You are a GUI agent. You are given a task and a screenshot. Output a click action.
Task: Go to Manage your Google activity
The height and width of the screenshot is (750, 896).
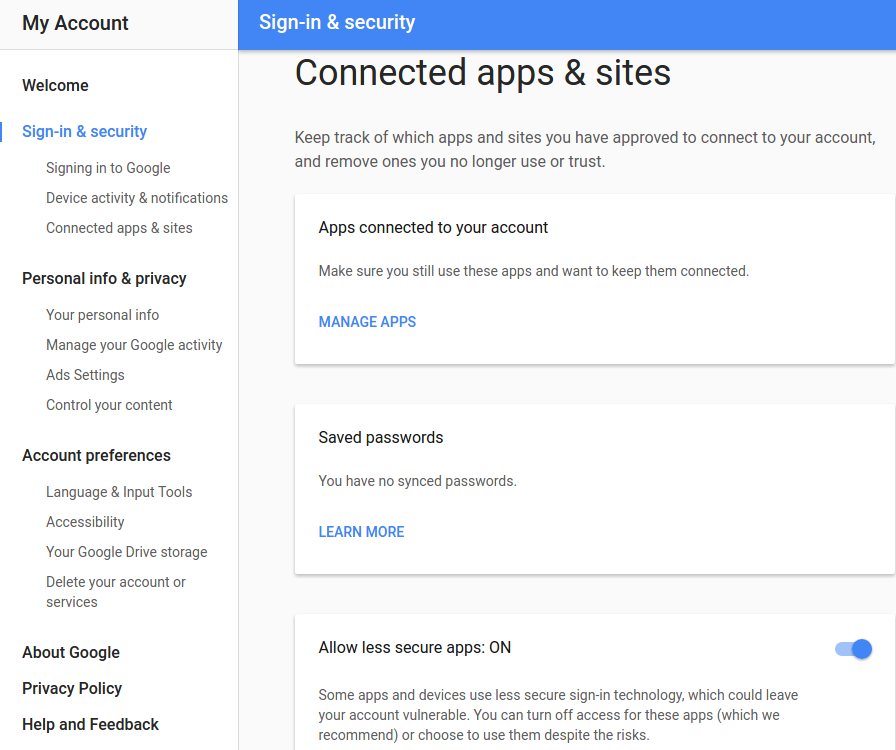click(134, 345)
